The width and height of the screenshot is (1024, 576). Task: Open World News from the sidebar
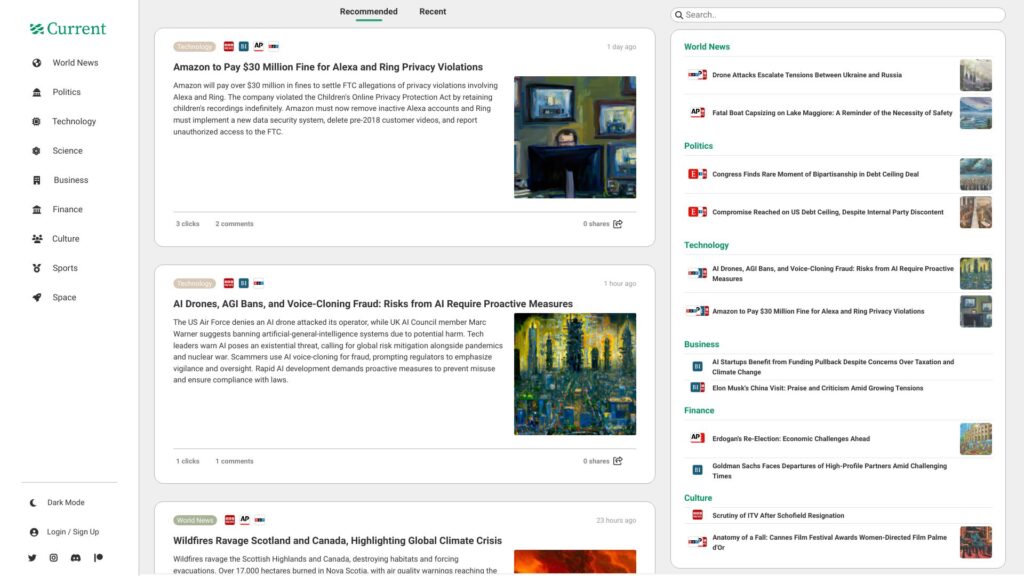point(75,63)
